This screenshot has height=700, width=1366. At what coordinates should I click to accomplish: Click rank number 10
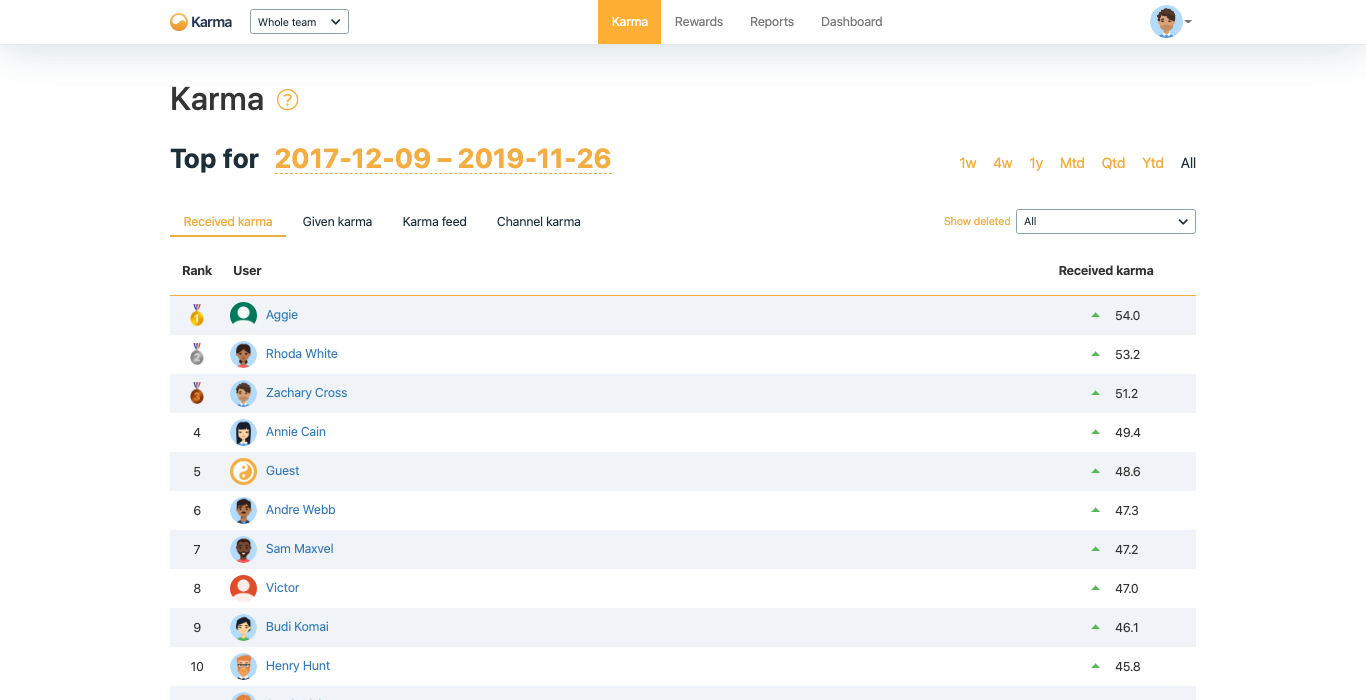tap(197, 666)
